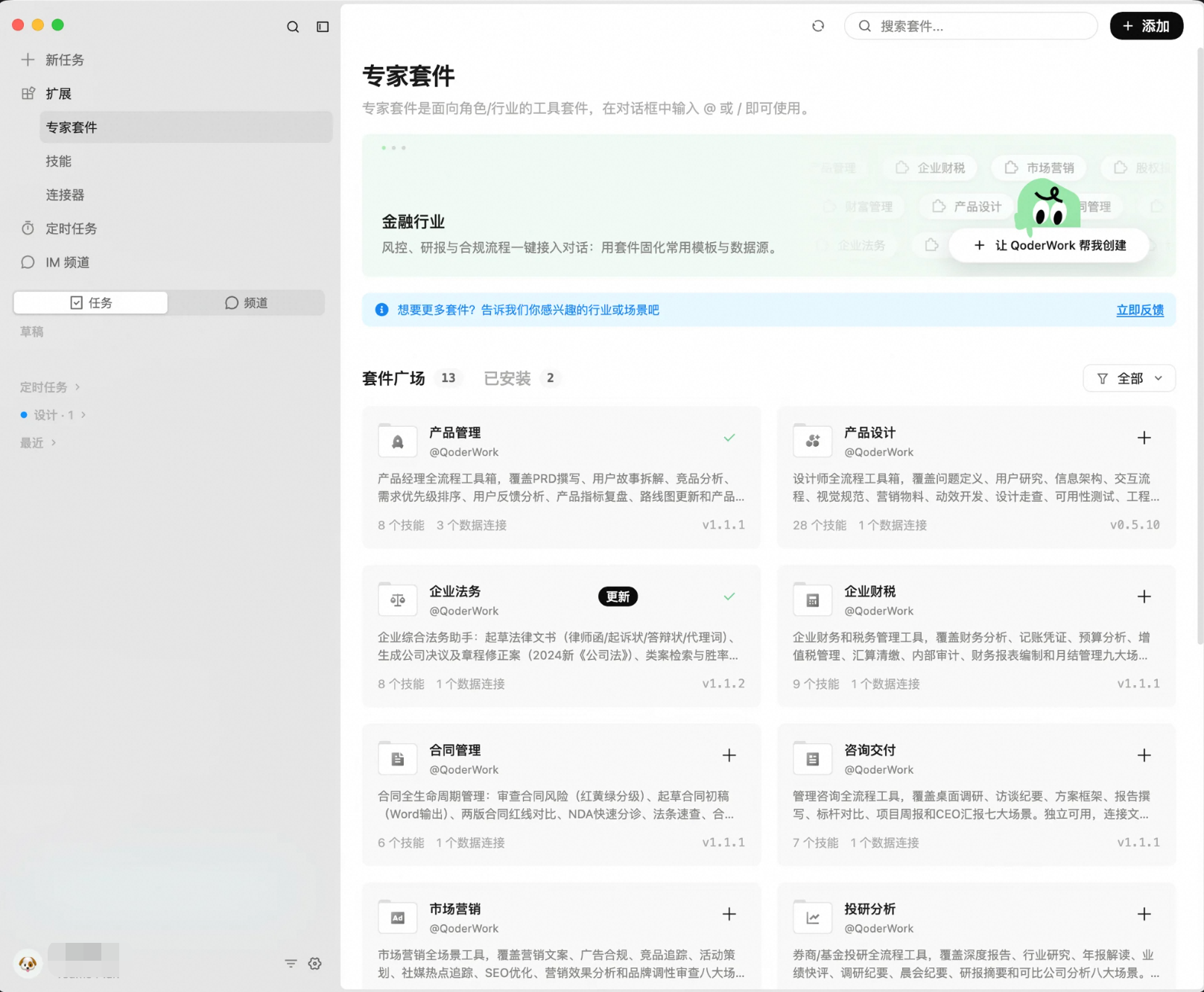The image size is (1204, 992).
Task: Switch sidebar toggle to 频道
Action: click(247, 302)
